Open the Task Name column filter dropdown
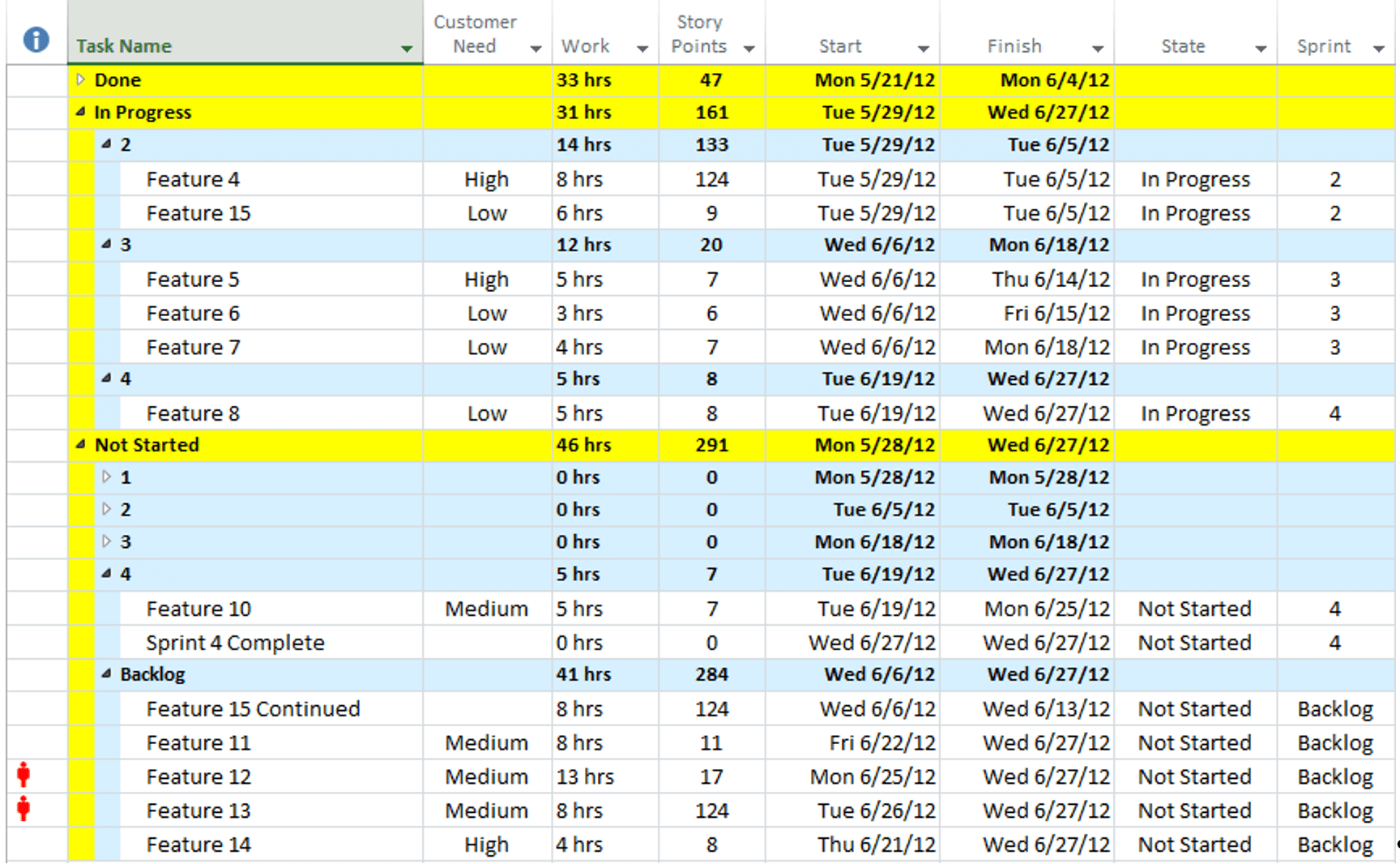Viewport: 1400px width, 864px height. coord(407,49)
